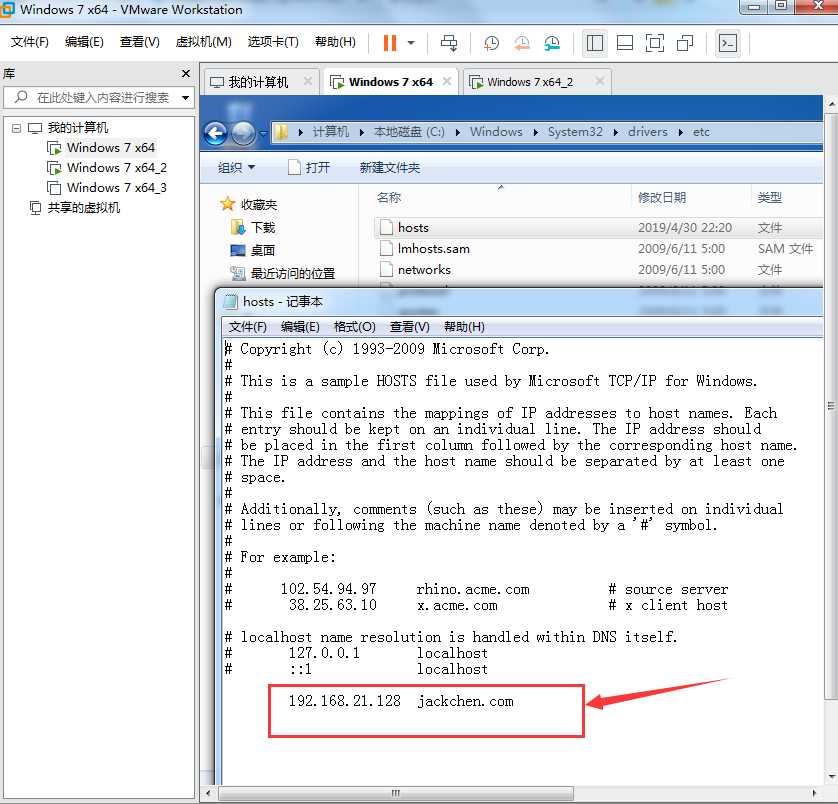This screenshot has width=838, height=804.
Task: Pause the virtual machine
Action: [390, 43]
